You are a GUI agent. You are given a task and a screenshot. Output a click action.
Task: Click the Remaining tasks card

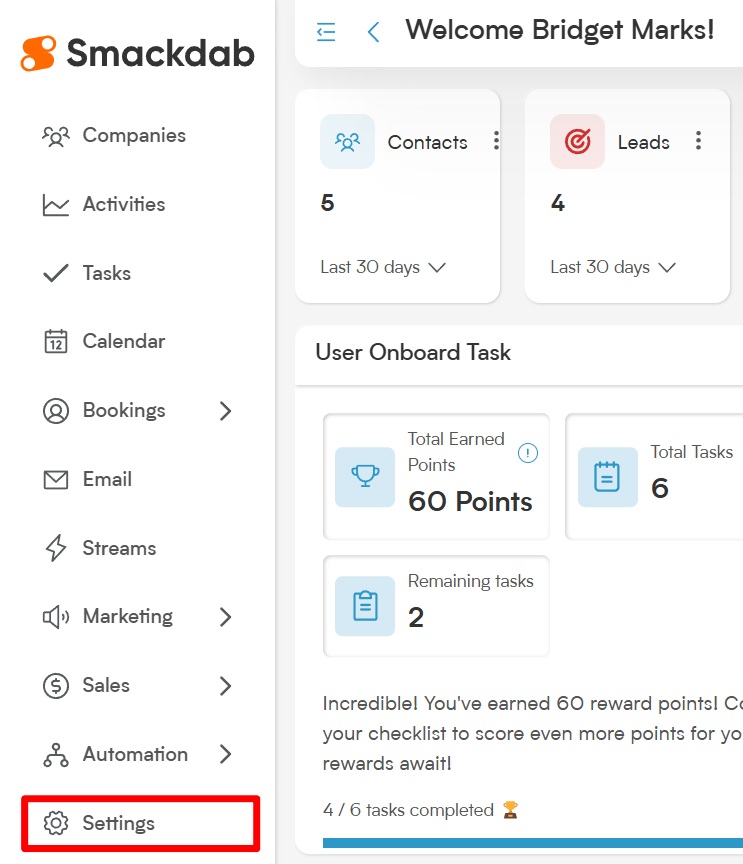click(x=436, y=606)
